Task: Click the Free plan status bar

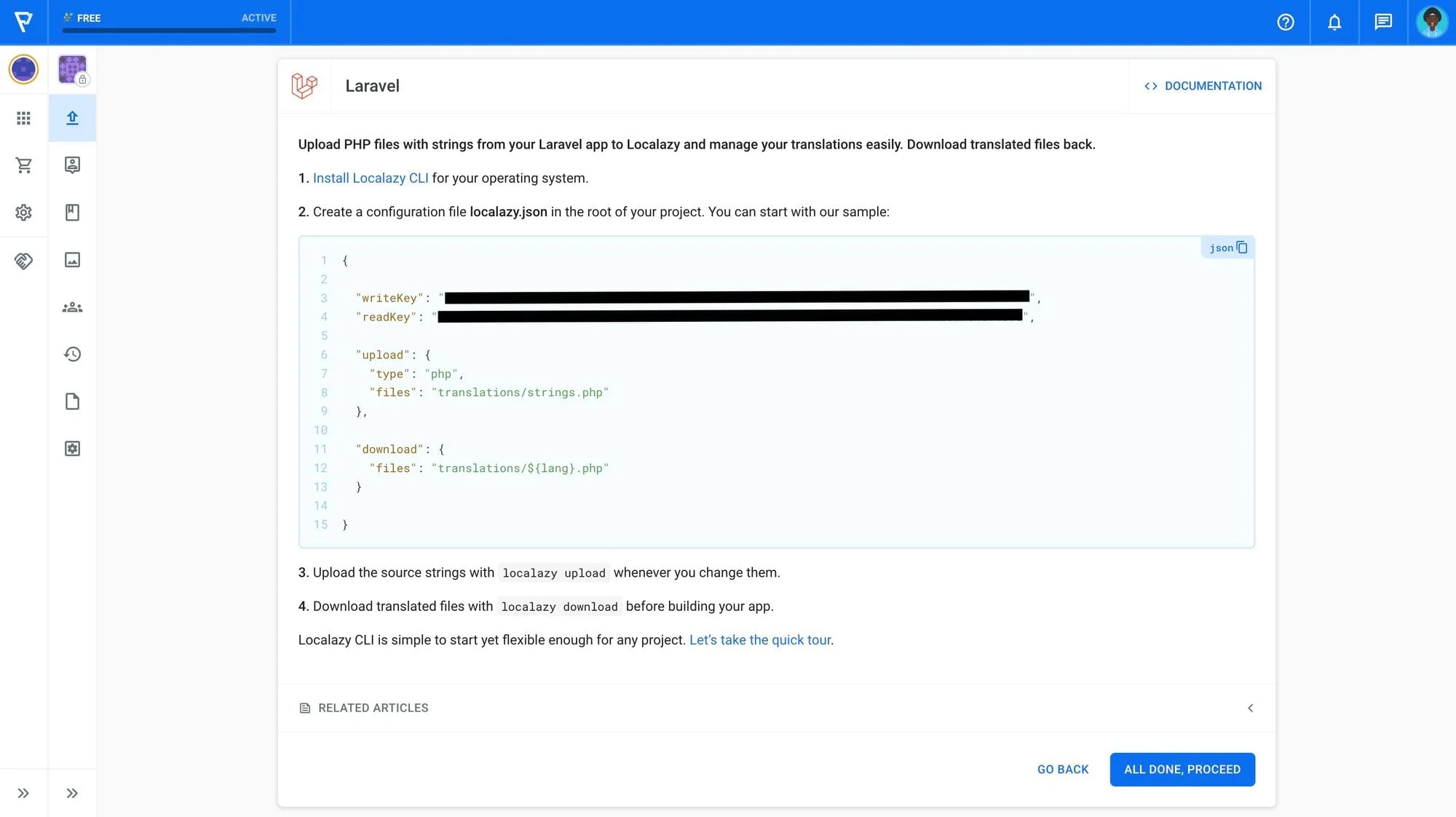Action: tap(169, 22)
